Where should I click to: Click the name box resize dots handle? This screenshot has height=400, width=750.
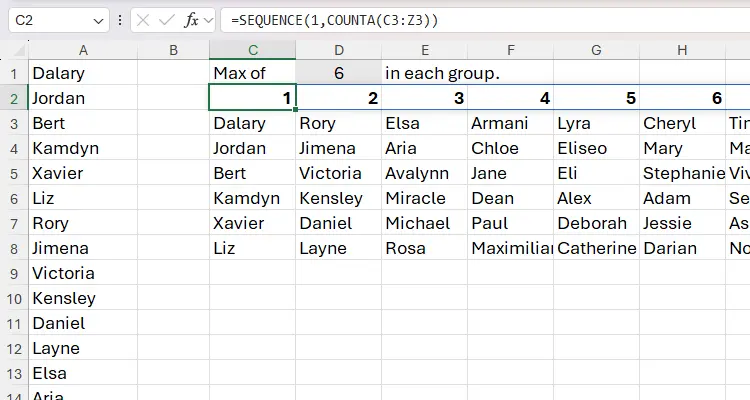click(120, 20)
